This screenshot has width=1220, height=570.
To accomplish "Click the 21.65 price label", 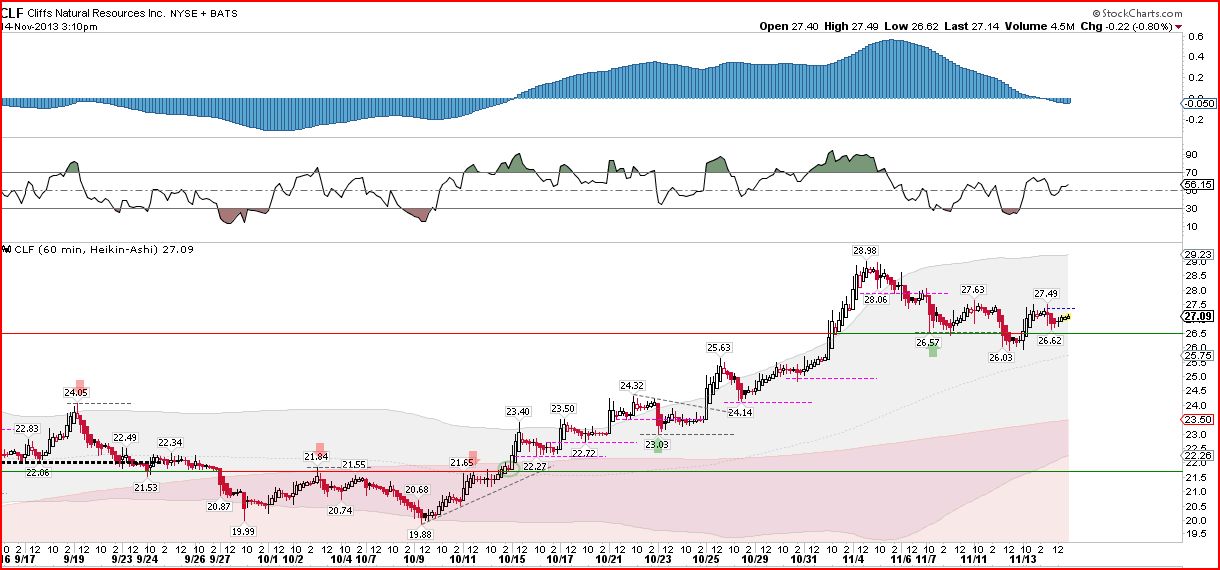I will (x=462, y=462).
